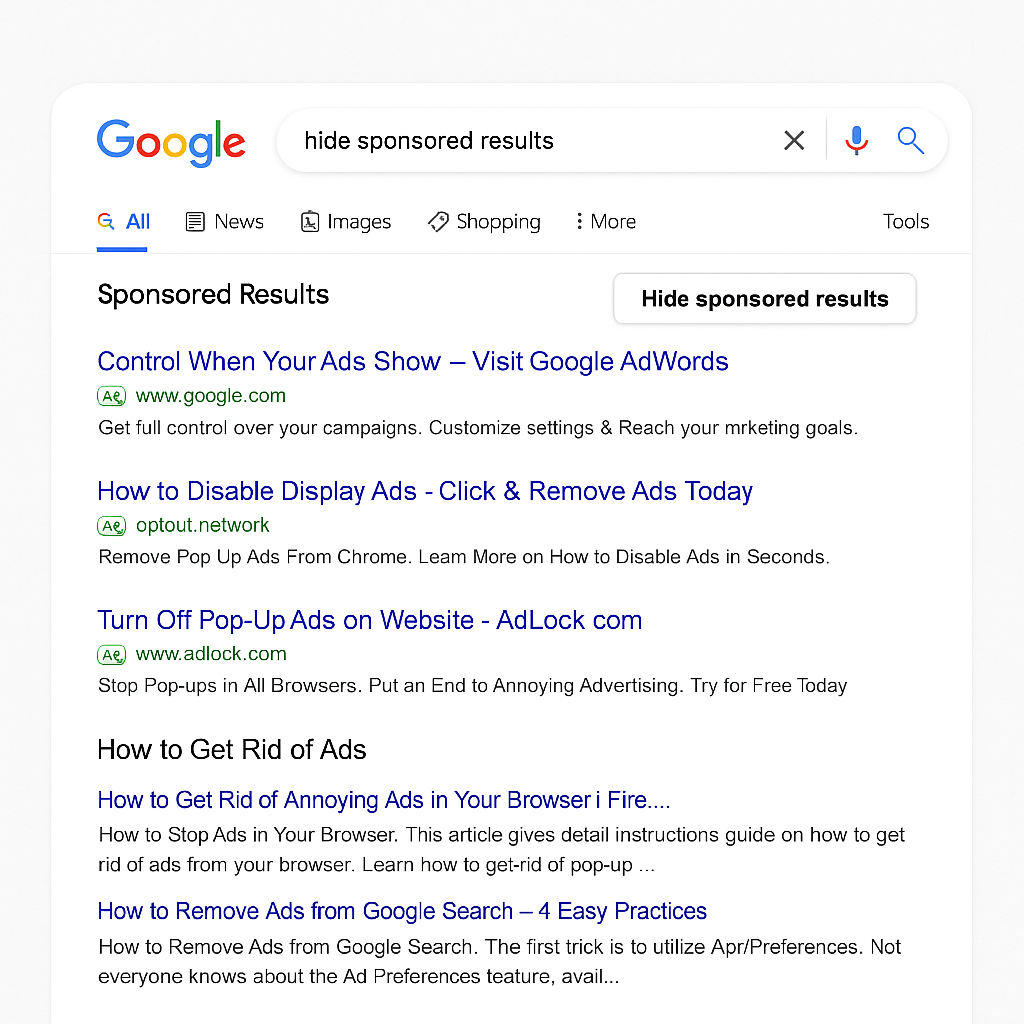Open Remove Ads from Google Search result

coord(401,912)
